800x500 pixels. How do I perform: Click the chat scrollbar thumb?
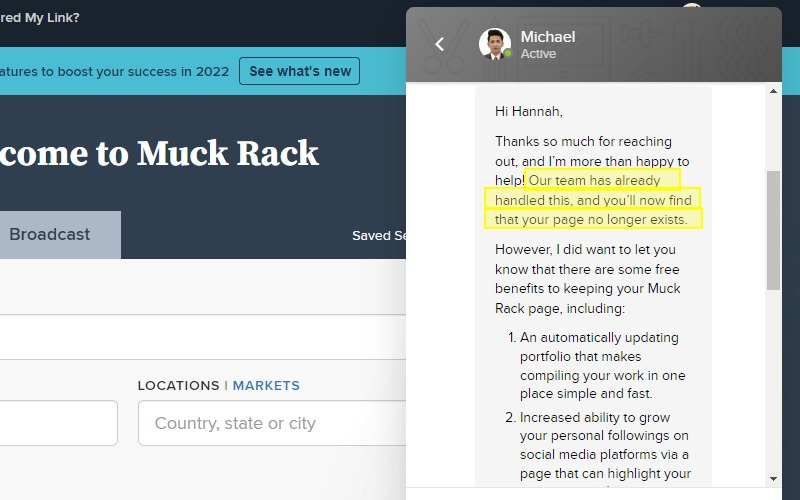[773, 230]
